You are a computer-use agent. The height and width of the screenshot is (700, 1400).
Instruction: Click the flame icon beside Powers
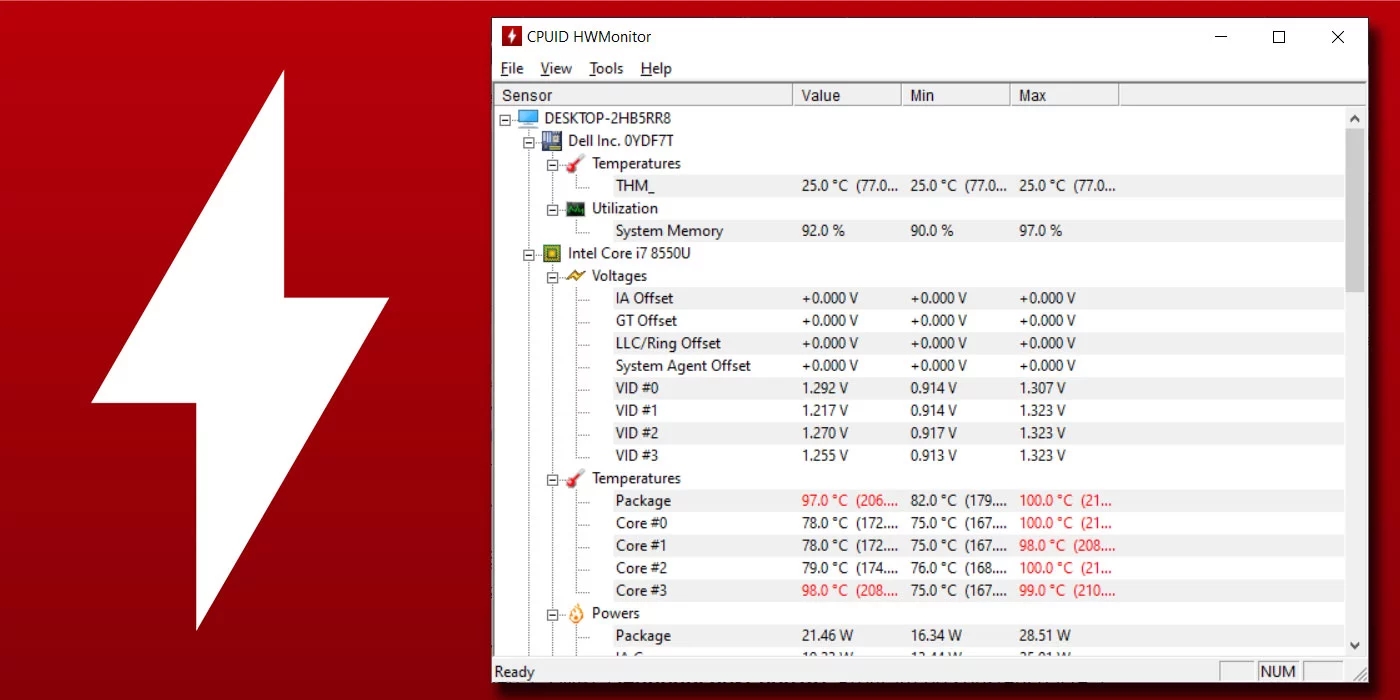point(575,614)
